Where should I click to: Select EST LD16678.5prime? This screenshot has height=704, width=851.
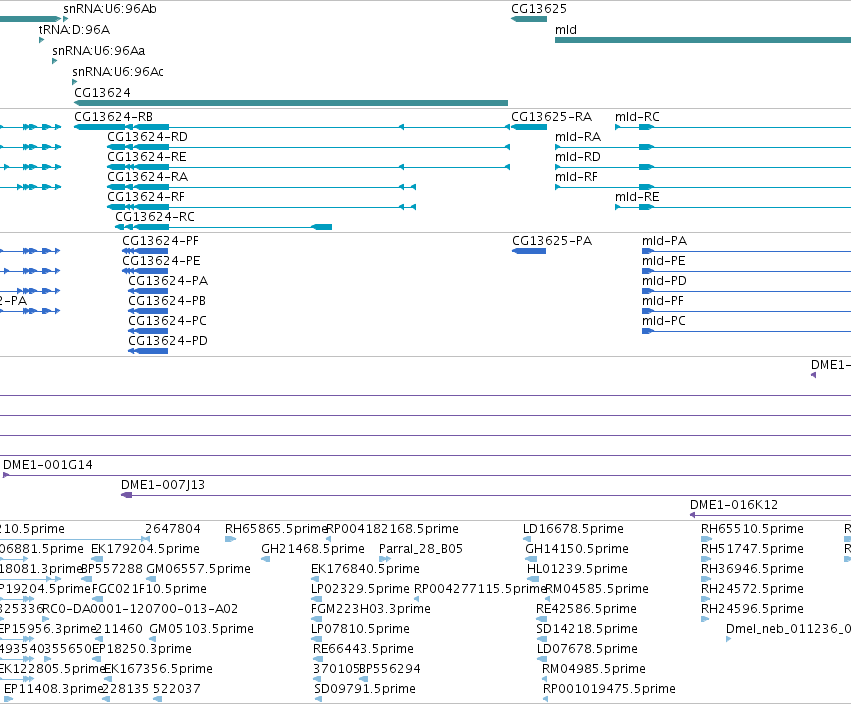point(573,529)
